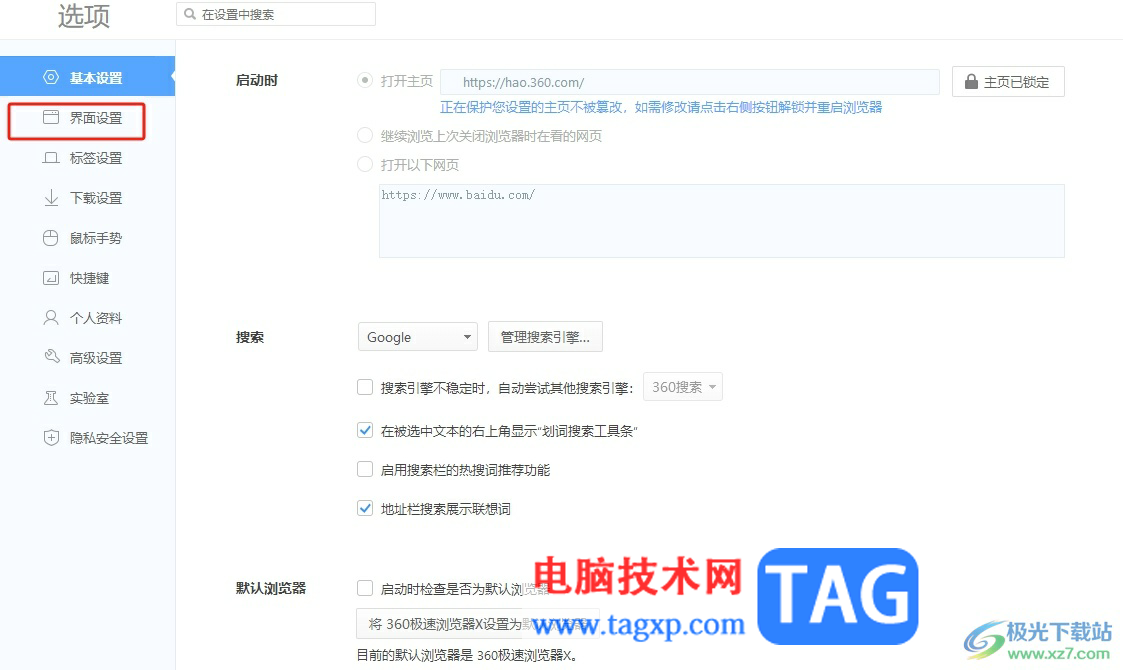Viewport: 1123px width, 670px height.
Task: Open 标签设置 menu item
Action: [87, 158]
